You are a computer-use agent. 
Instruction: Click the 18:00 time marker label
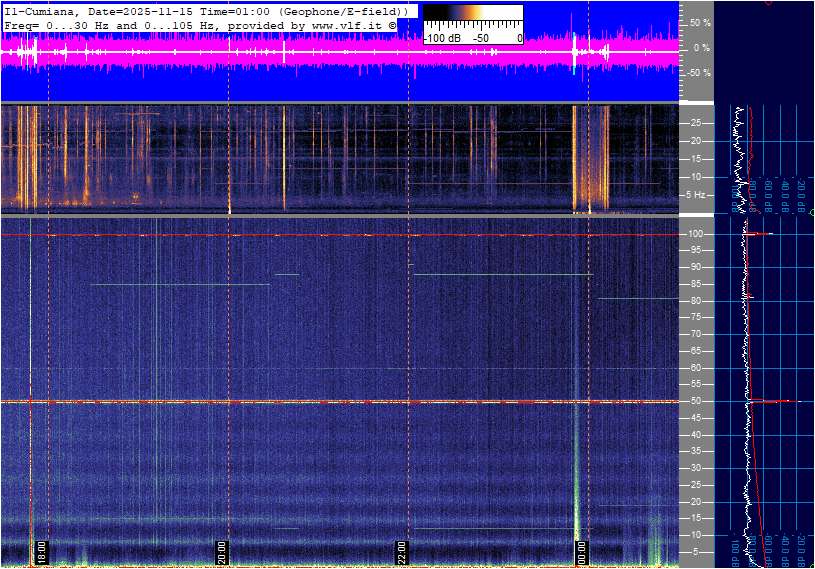[x=42, y=552]
